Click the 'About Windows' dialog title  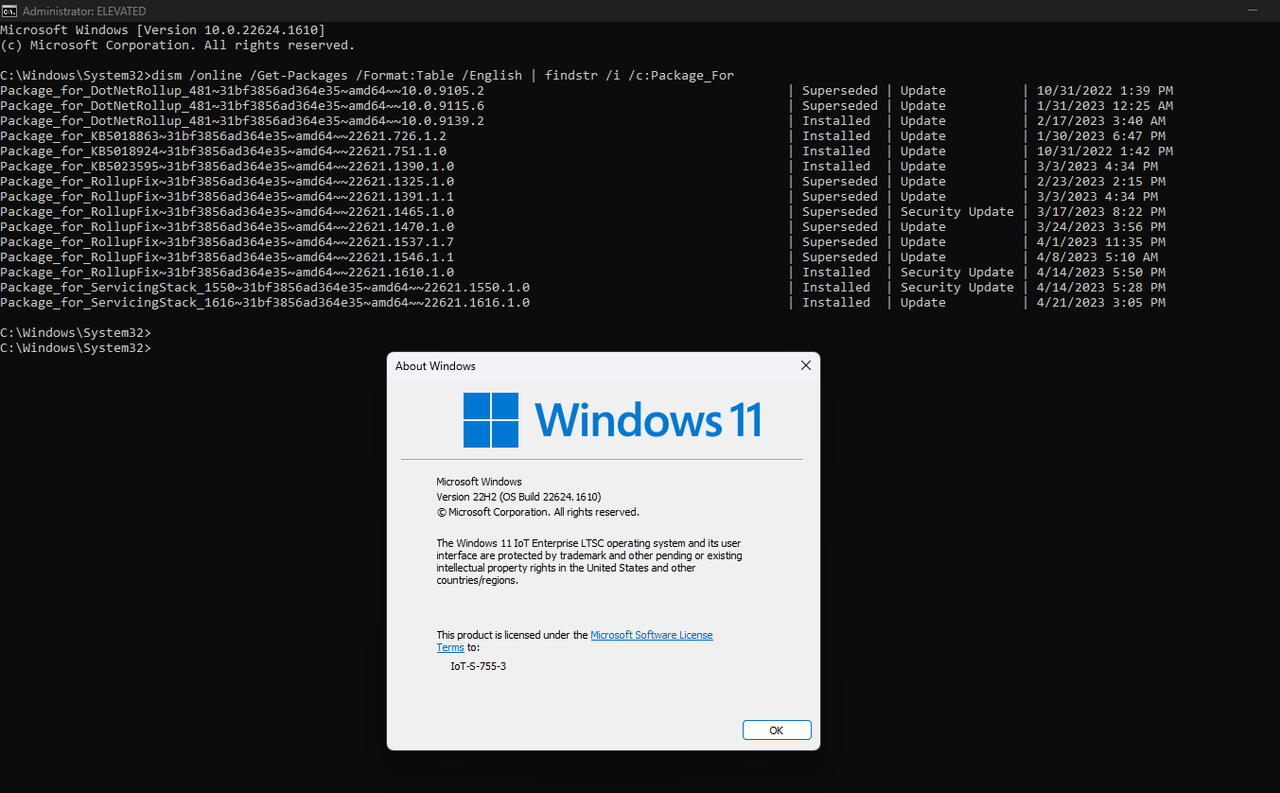(x=435, y=366)
